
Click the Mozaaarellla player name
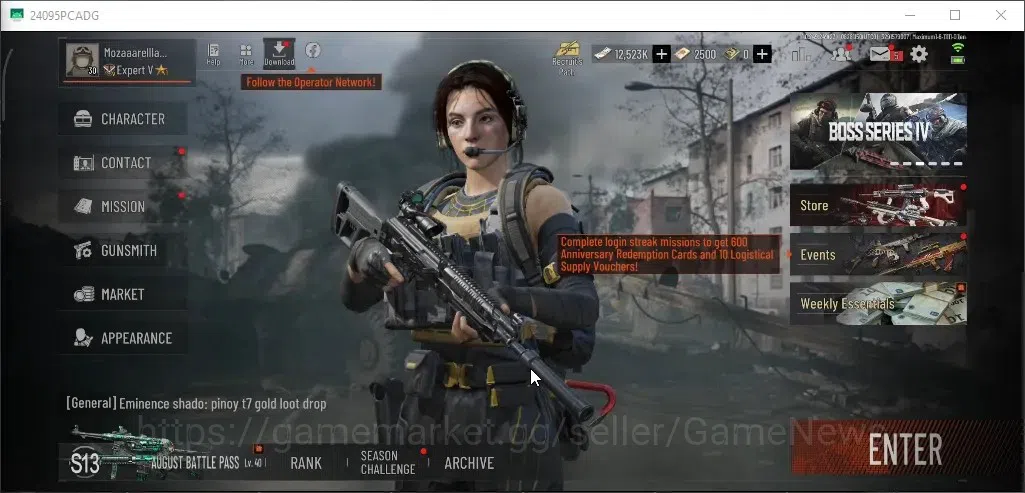[135, 52]
